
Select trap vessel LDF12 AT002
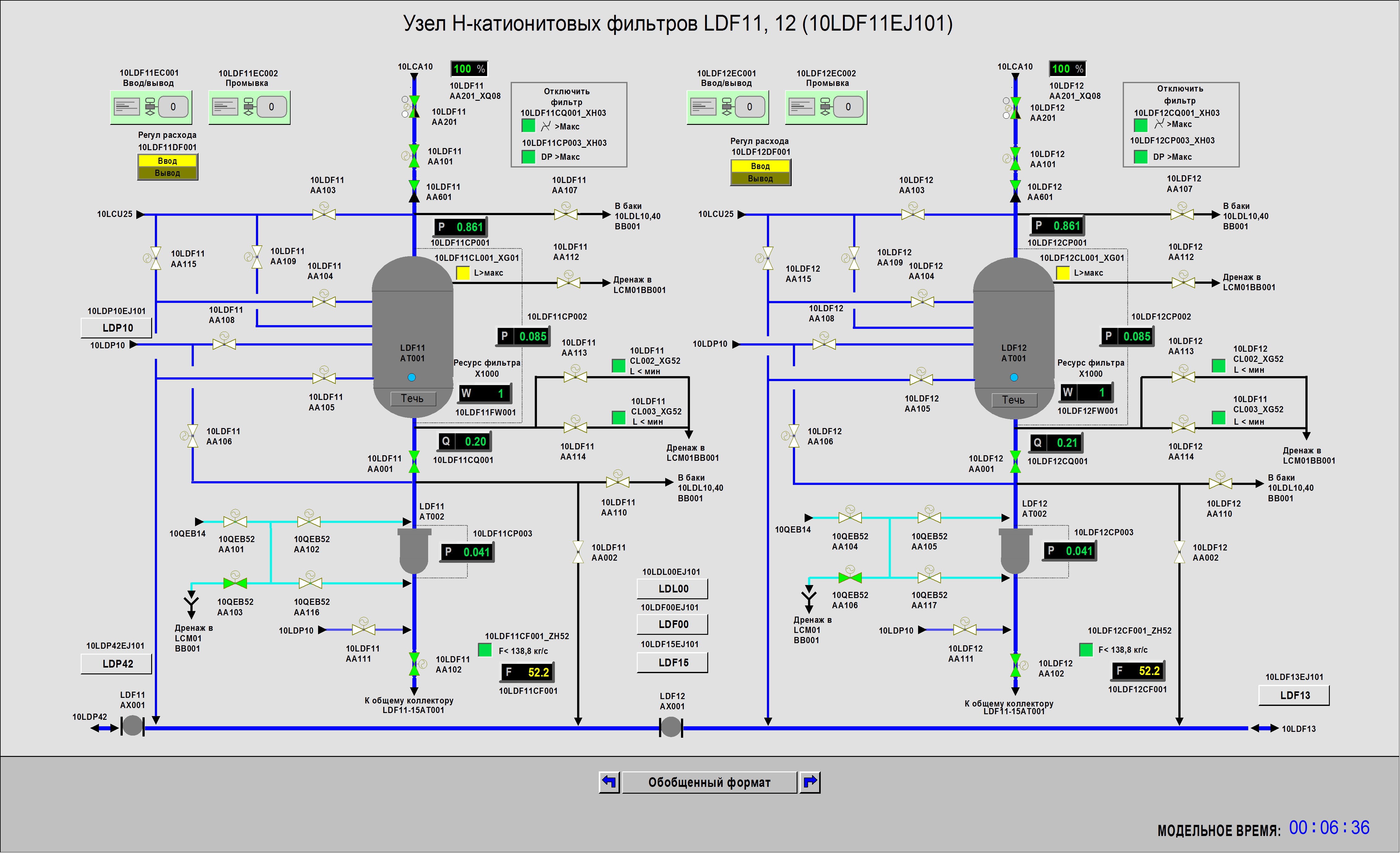tap(1015, 551)
